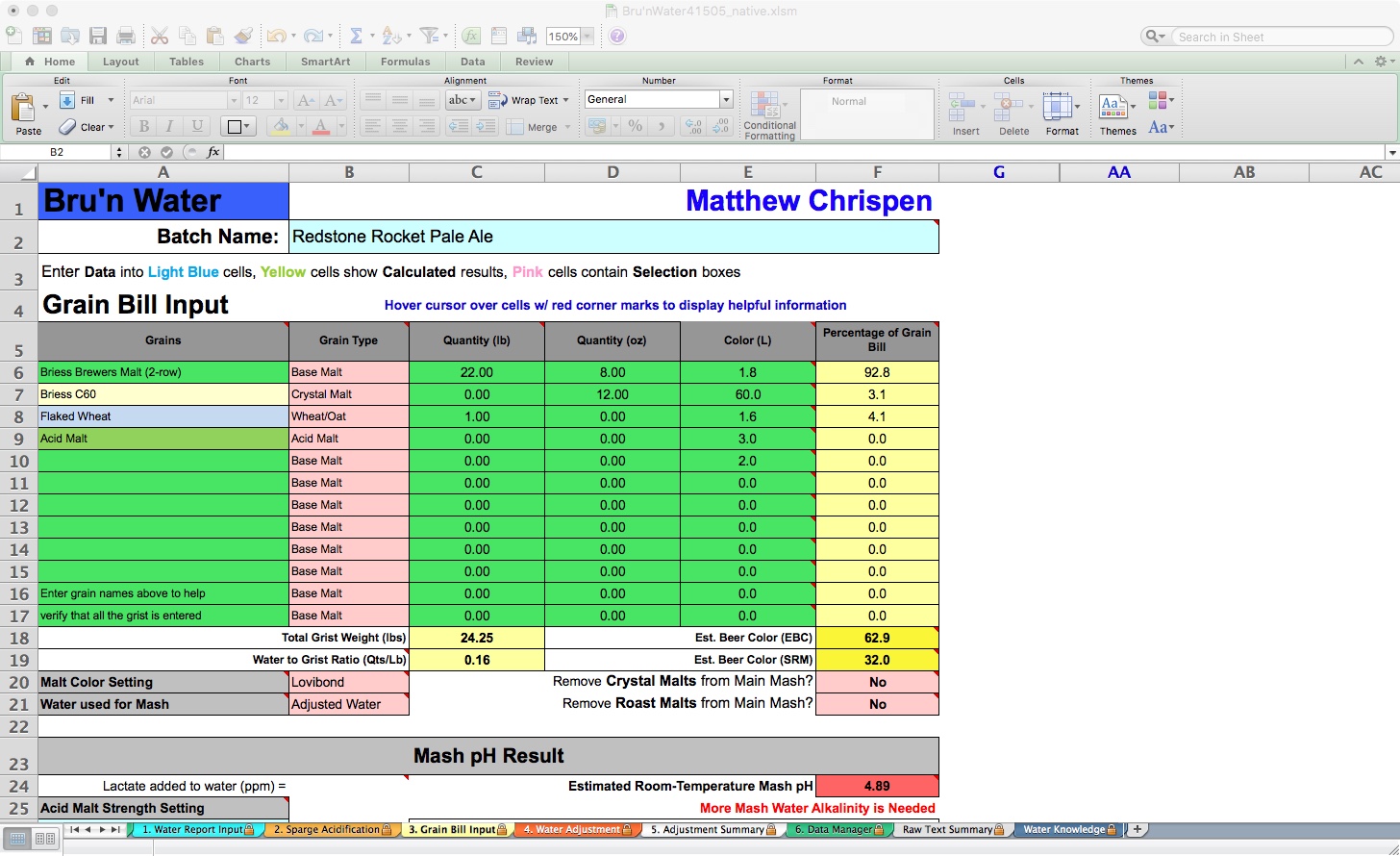Open the Formulas ribbon tab
The image size is (1400, 856).
[x=405, y=62]
